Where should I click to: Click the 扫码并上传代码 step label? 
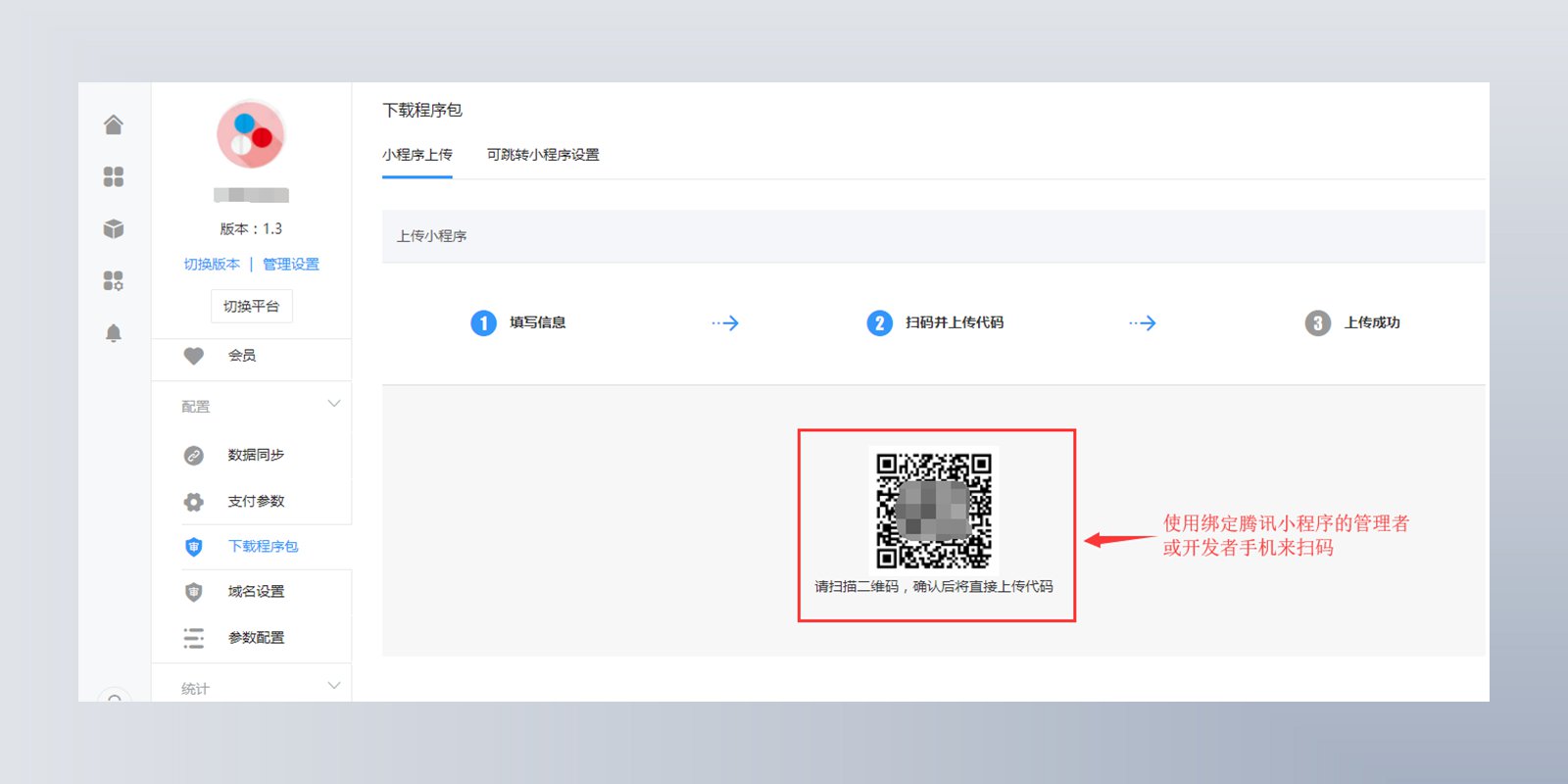[955, 322]
